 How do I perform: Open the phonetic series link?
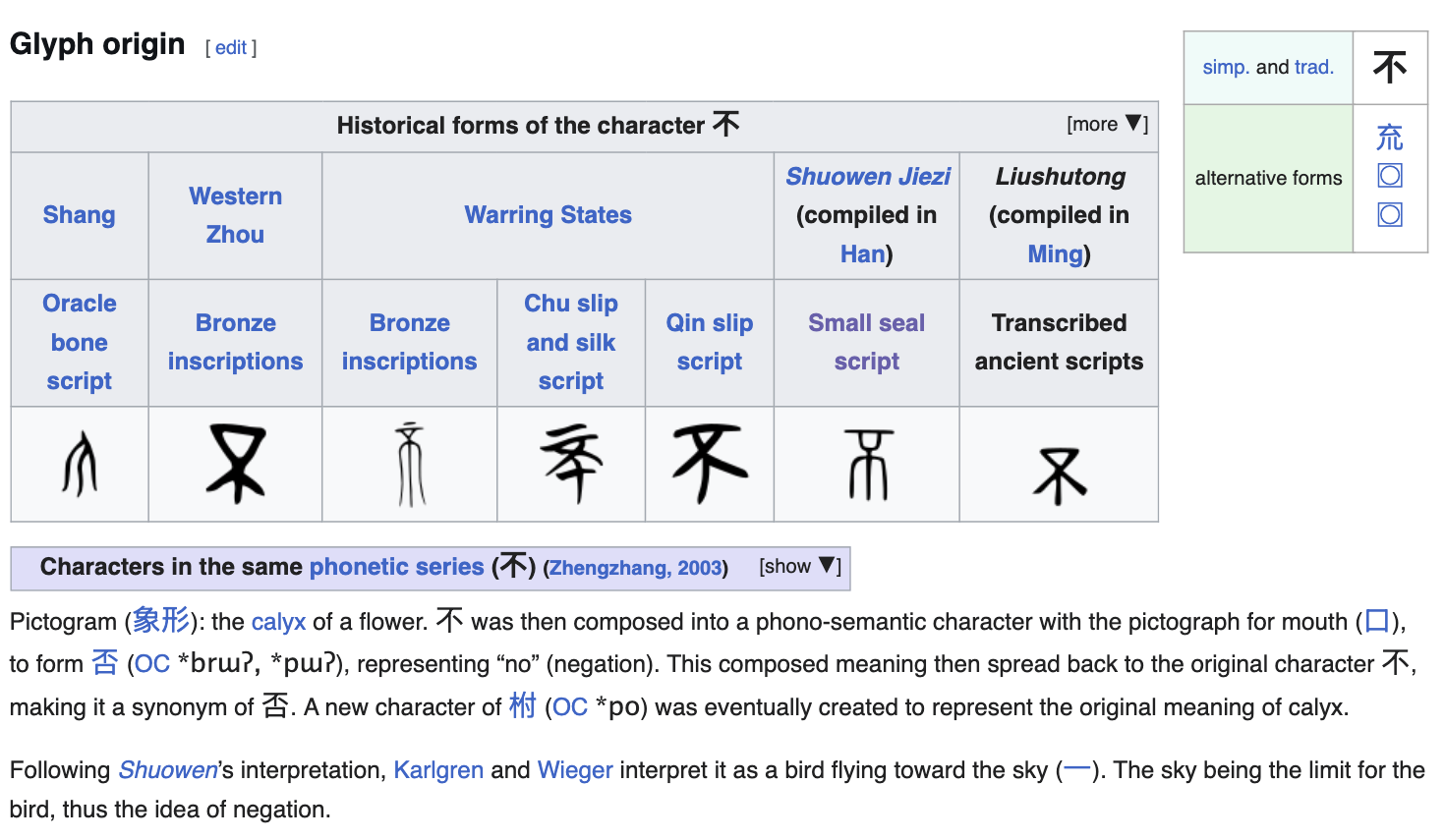397,567
